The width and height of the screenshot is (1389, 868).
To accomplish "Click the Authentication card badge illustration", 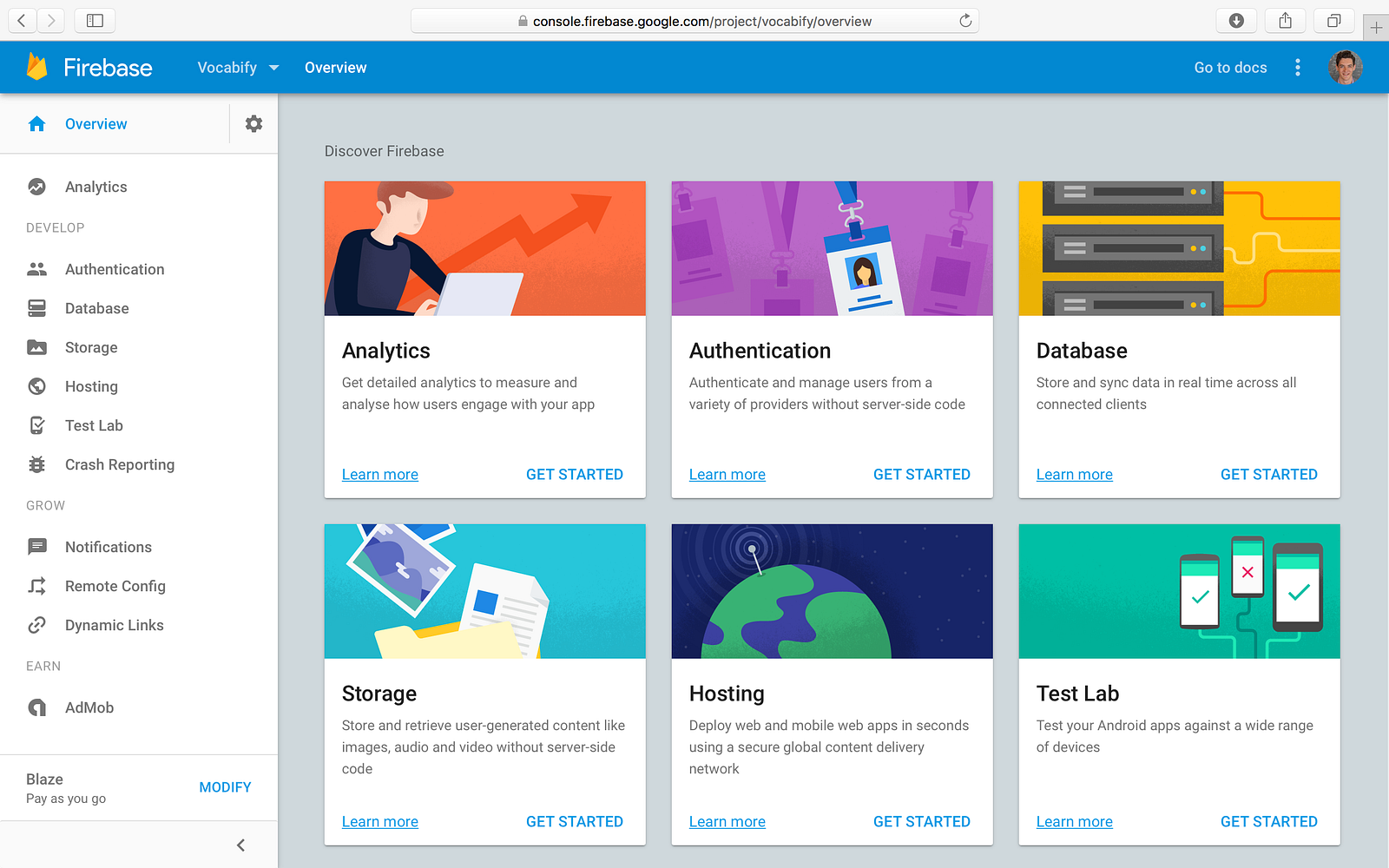I will 833,248.
